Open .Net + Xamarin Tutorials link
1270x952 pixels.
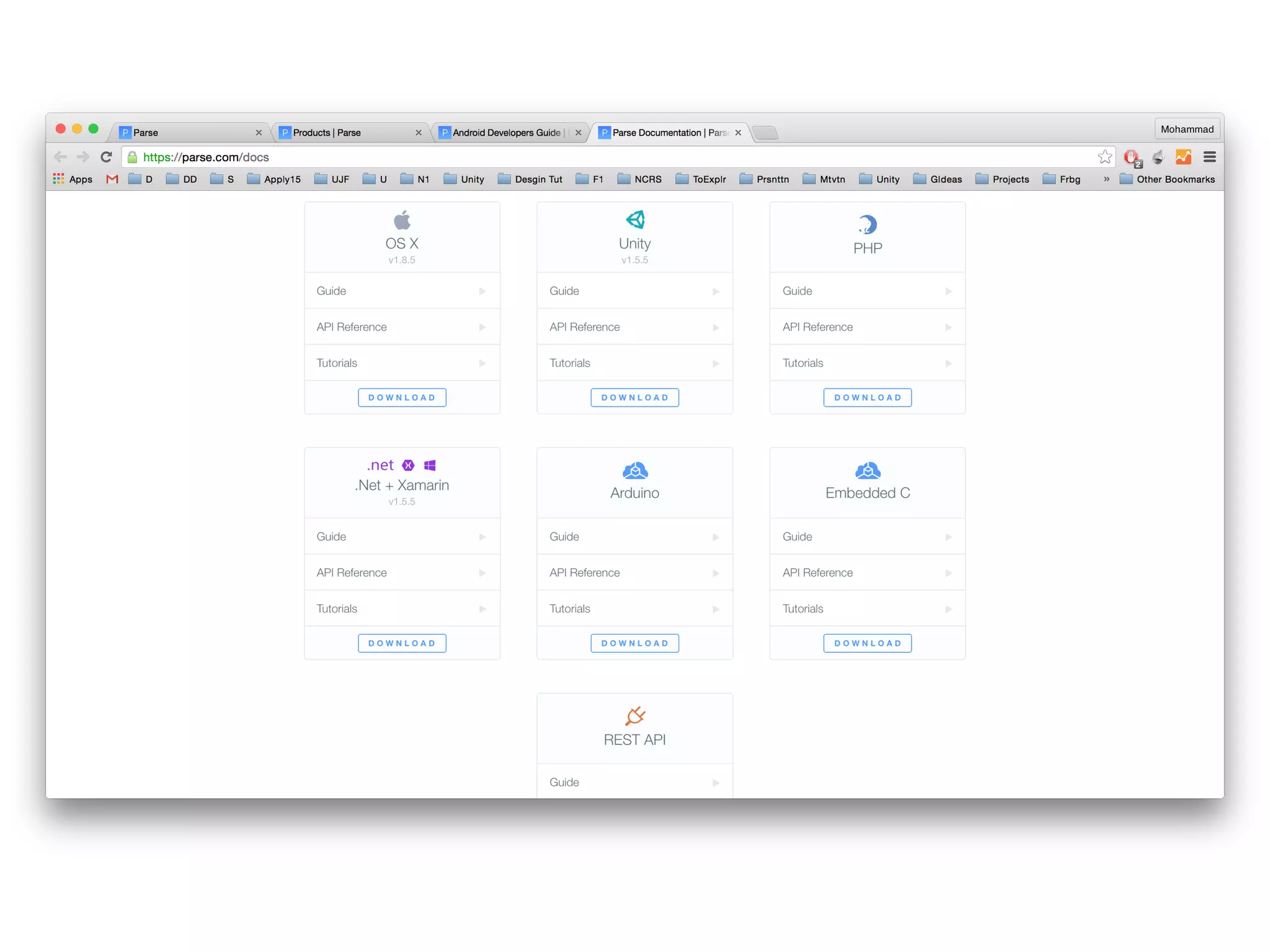click(x=402, y=609)
